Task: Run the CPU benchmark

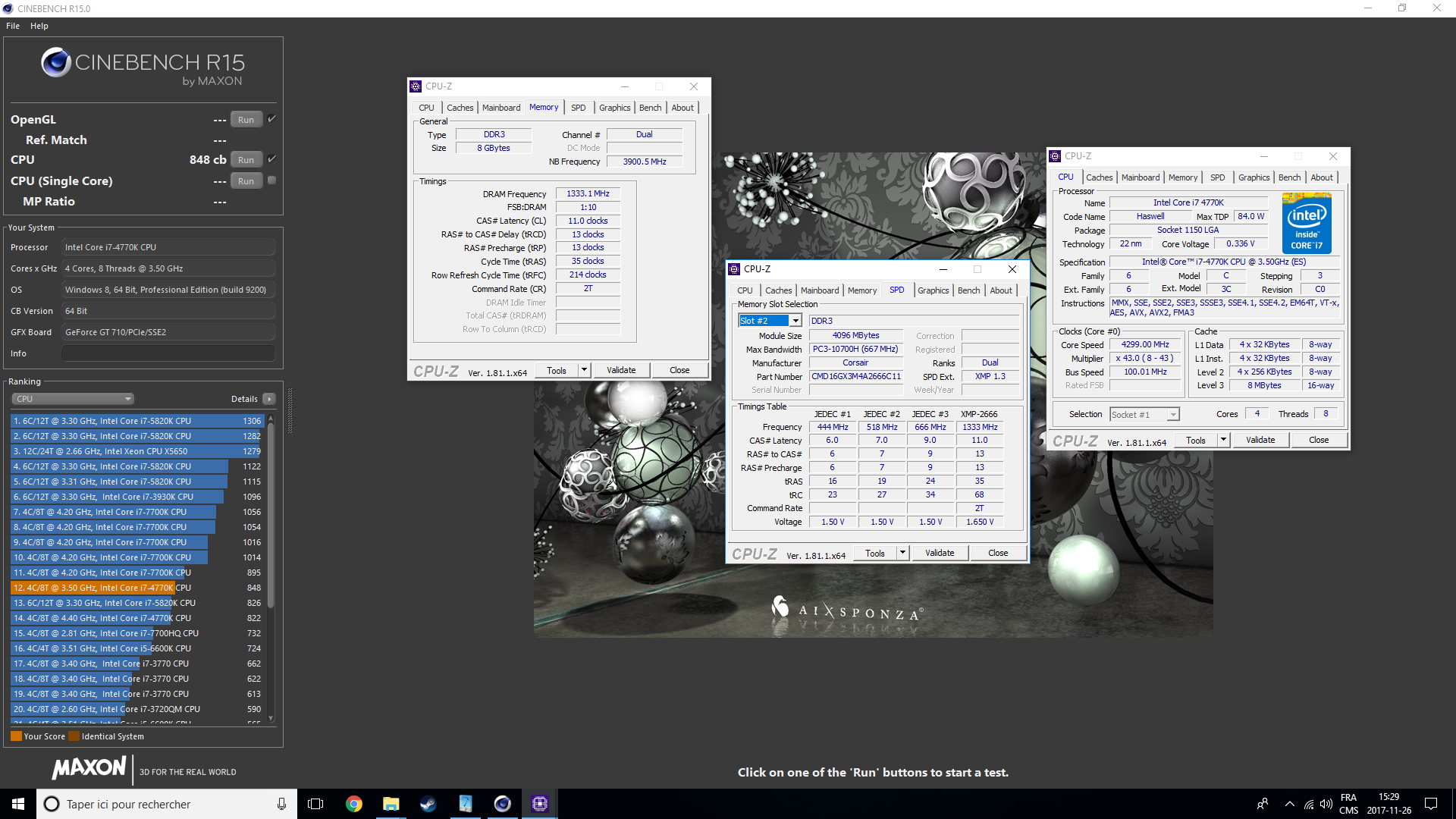Action: click(x=246, y=160)
